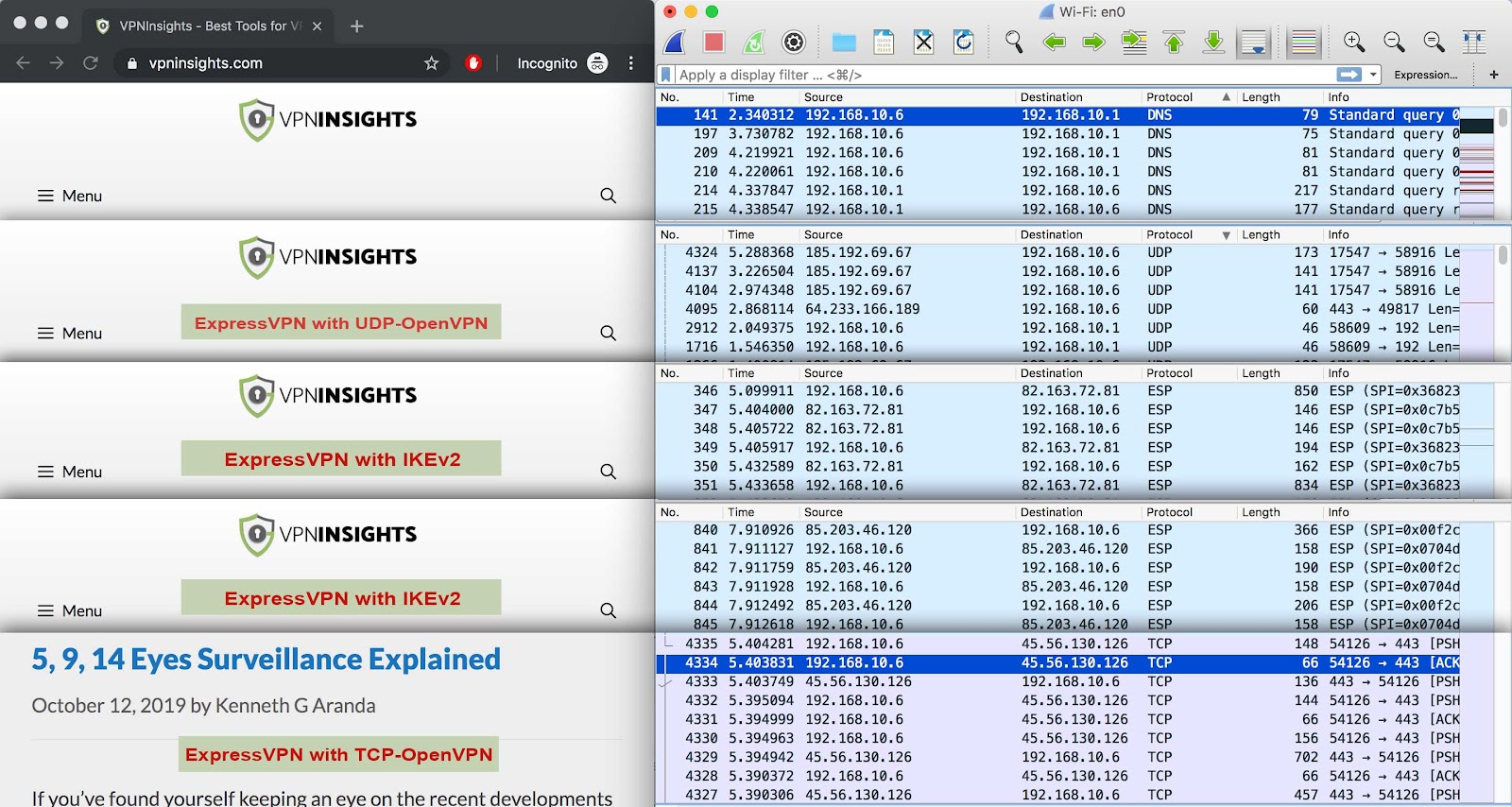Stop the running packet capture
Viewport: 1512px width, 807px height.
pos(713,42)
